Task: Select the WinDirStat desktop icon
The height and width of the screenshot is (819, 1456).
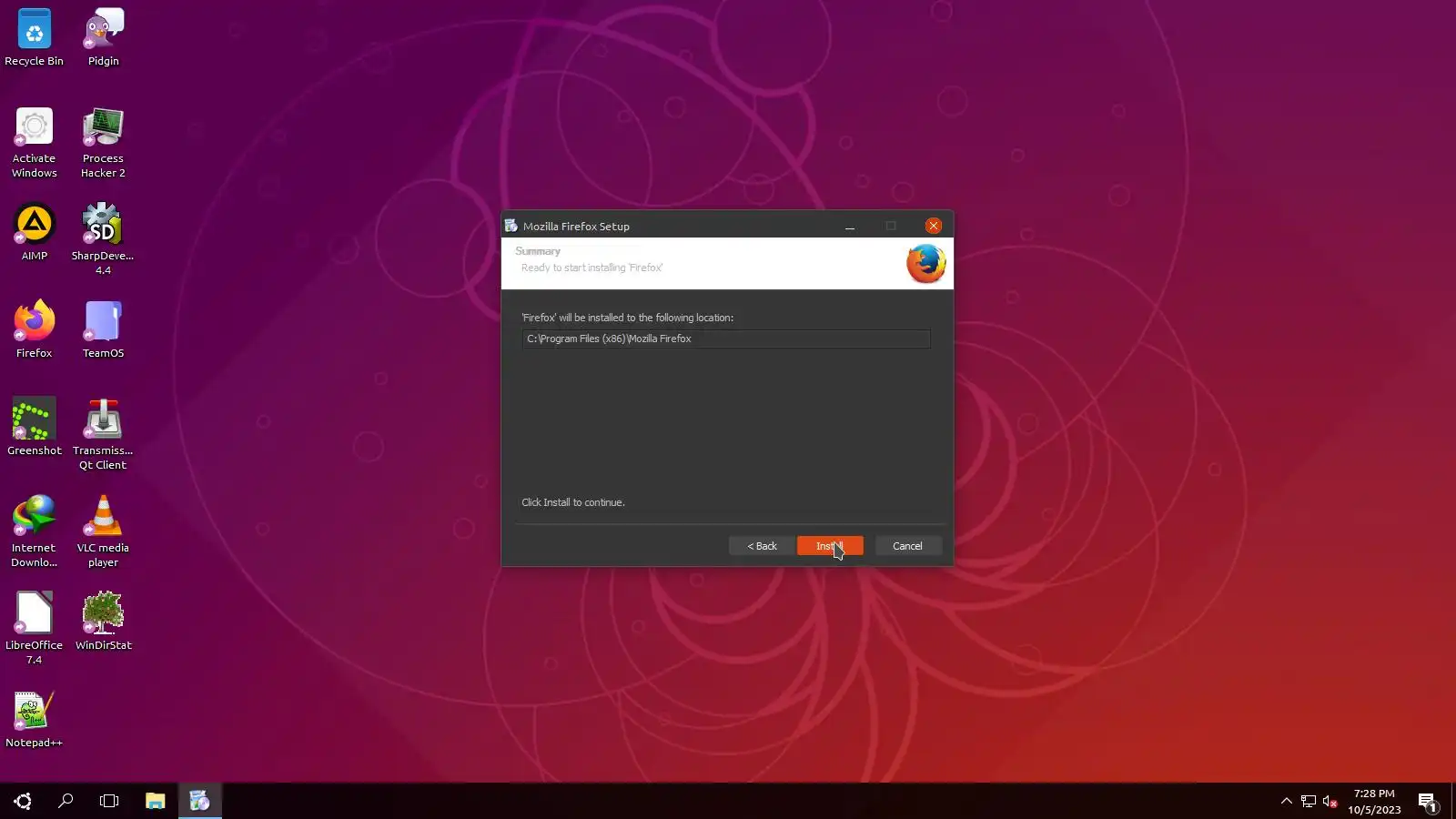Action: pos(103,622)
